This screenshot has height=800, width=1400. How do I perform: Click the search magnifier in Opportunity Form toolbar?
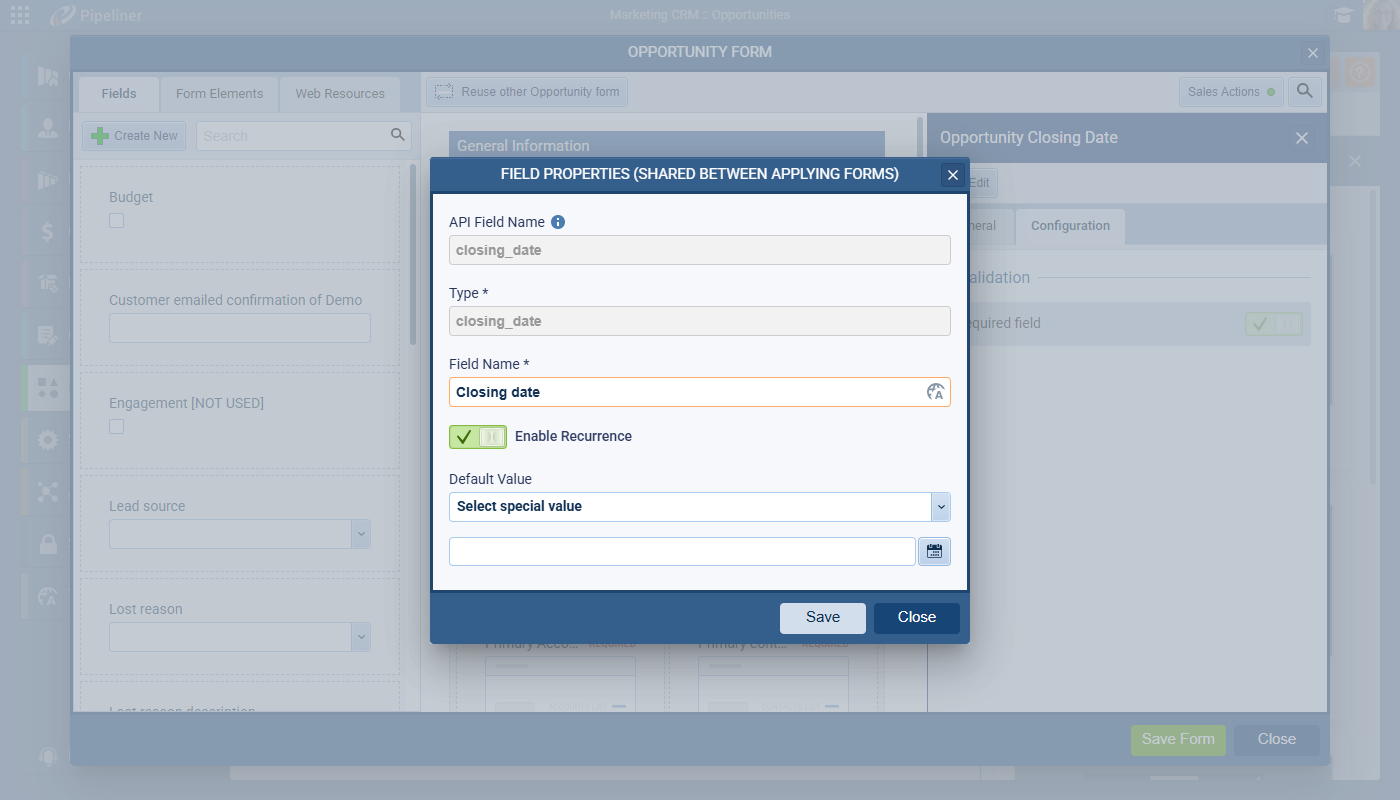click(1304, 92)
